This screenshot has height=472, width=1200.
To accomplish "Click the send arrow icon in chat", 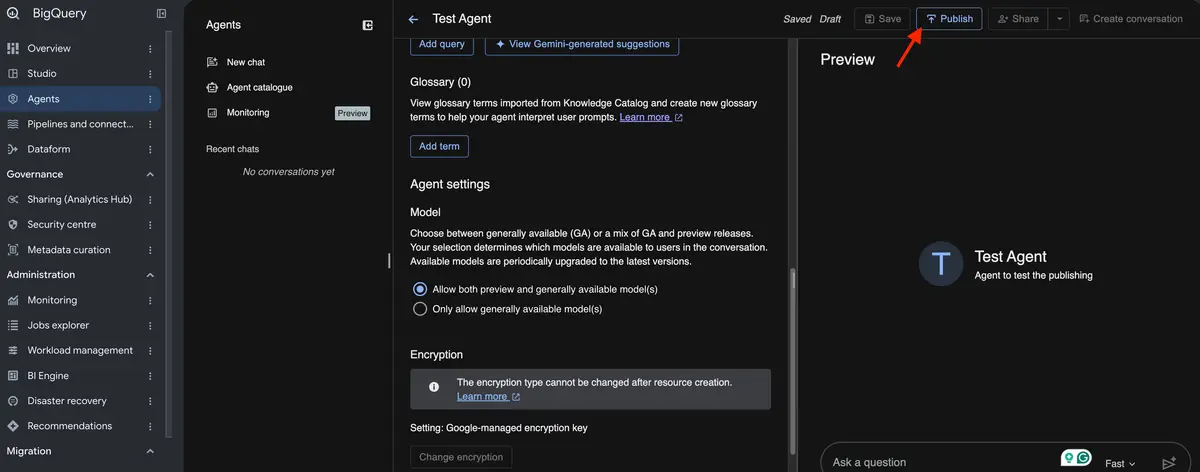I will click(1169, 463).
